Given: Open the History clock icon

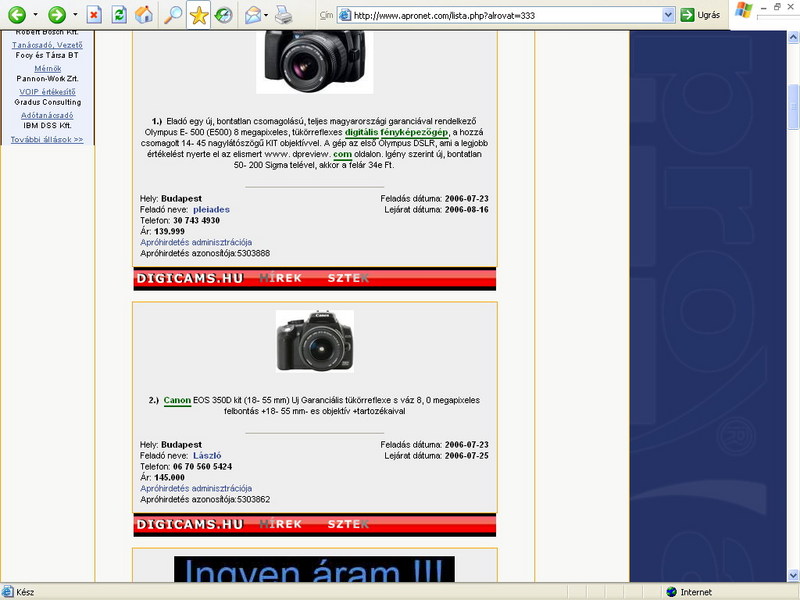Looking at the screenshot, I should tap(224, 15).
